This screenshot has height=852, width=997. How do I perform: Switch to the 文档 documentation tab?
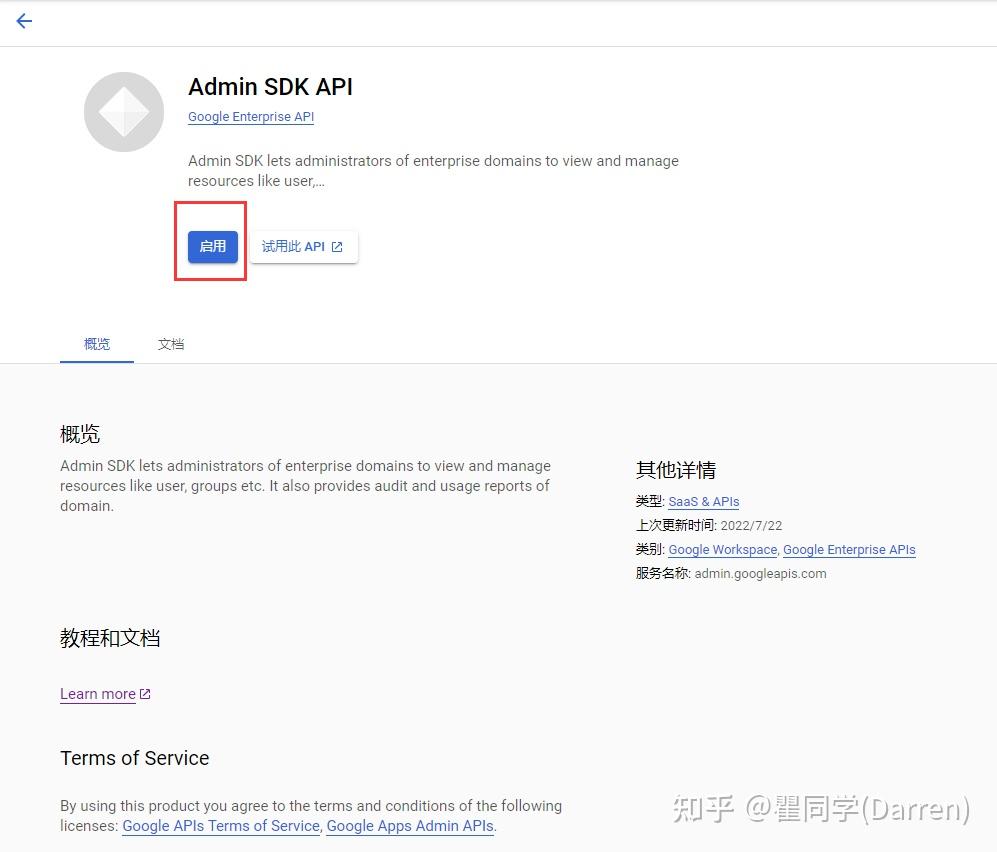pyautogui.click(x=170, y=344)
